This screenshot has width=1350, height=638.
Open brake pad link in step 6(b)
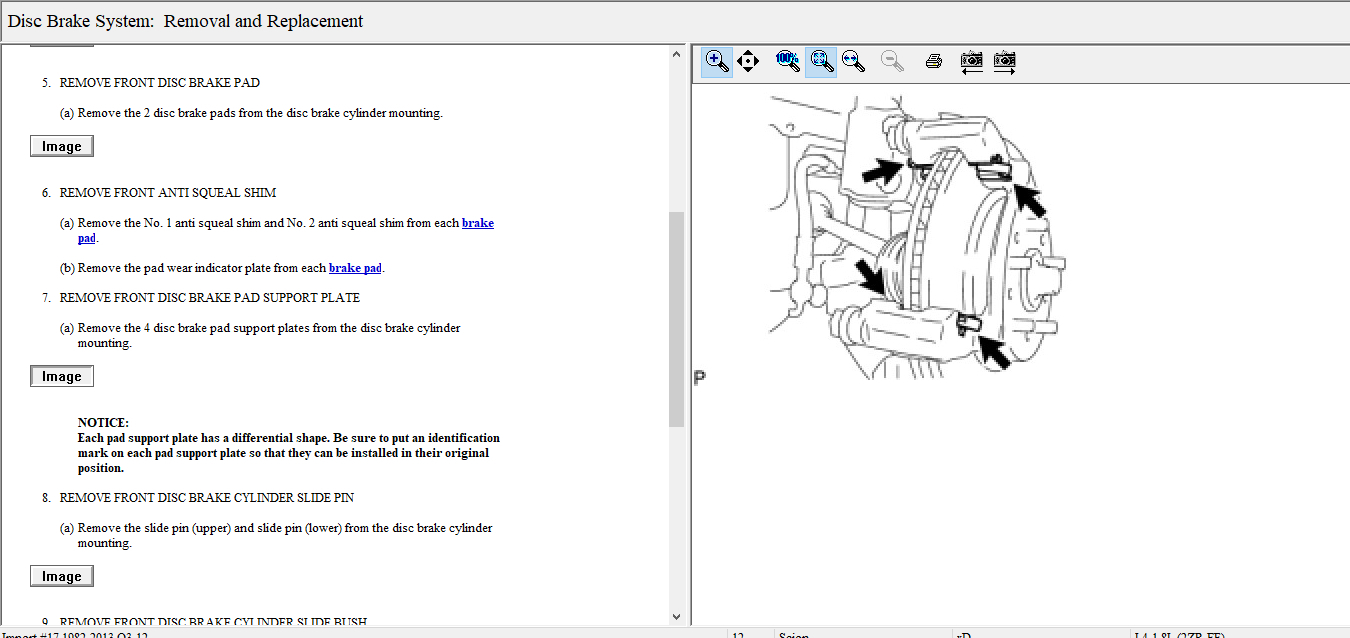point(355,268)
